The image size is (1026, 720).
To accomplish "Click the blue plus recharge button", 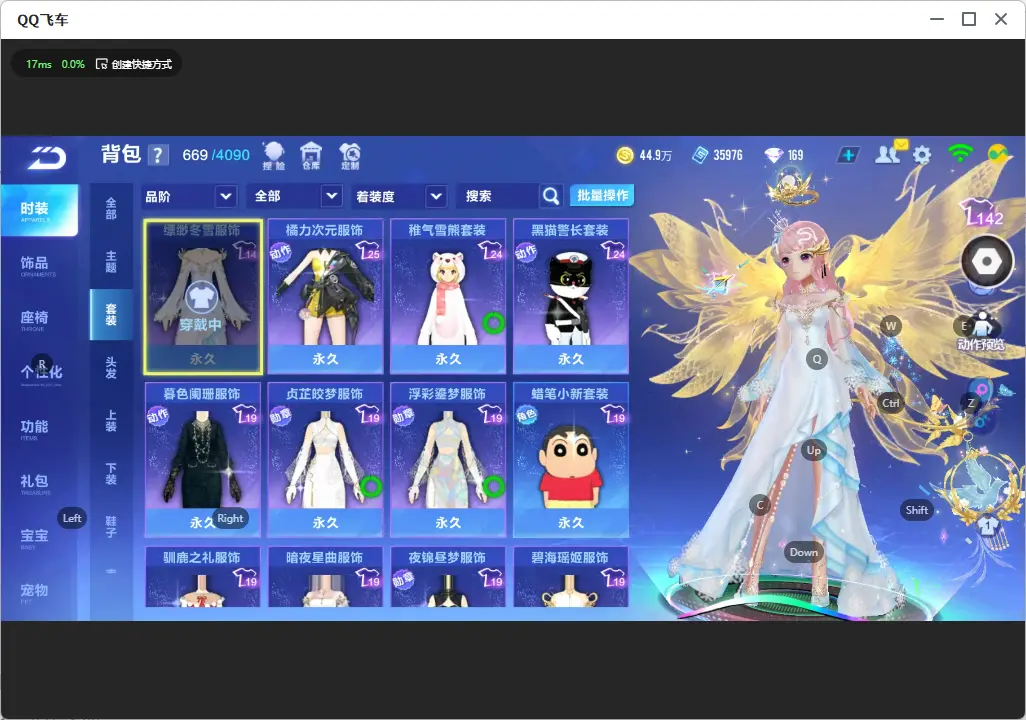I will pos(848,155).
